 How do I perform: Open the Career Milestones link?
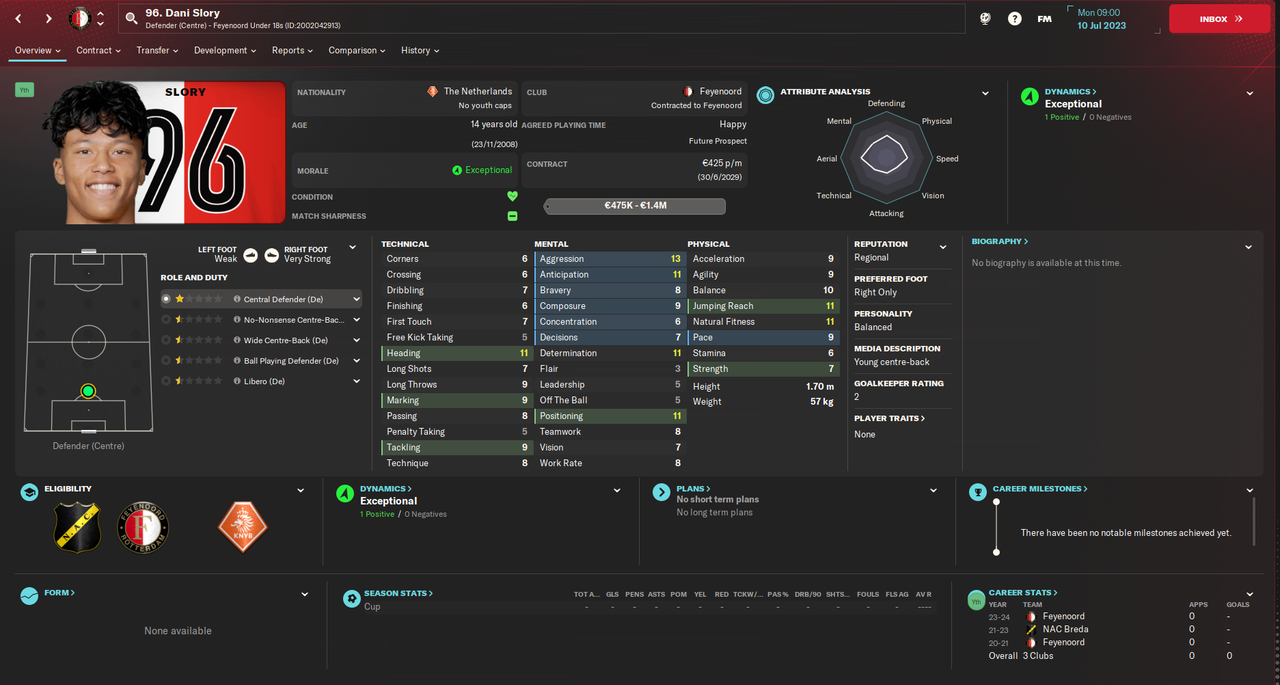click(1040, 489)
